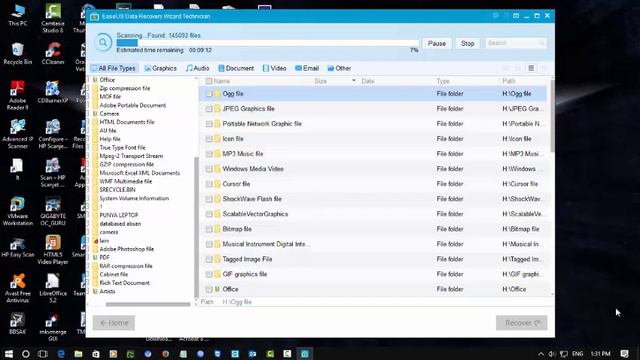Select Adobe Photoshop file in the tree
Viewport: 640px width, 360px height.
(127, 249)
